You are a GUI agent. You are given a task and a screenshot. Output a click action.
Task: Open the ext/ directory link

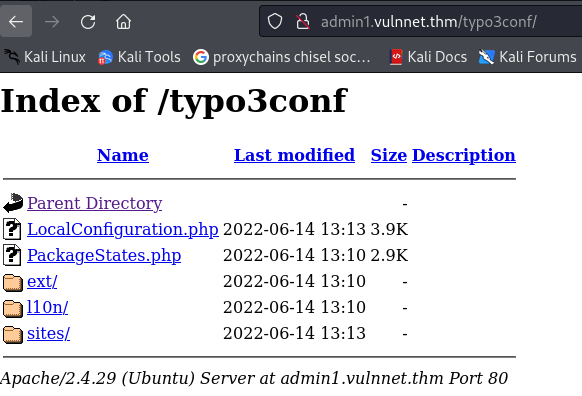tap(42, 281)
